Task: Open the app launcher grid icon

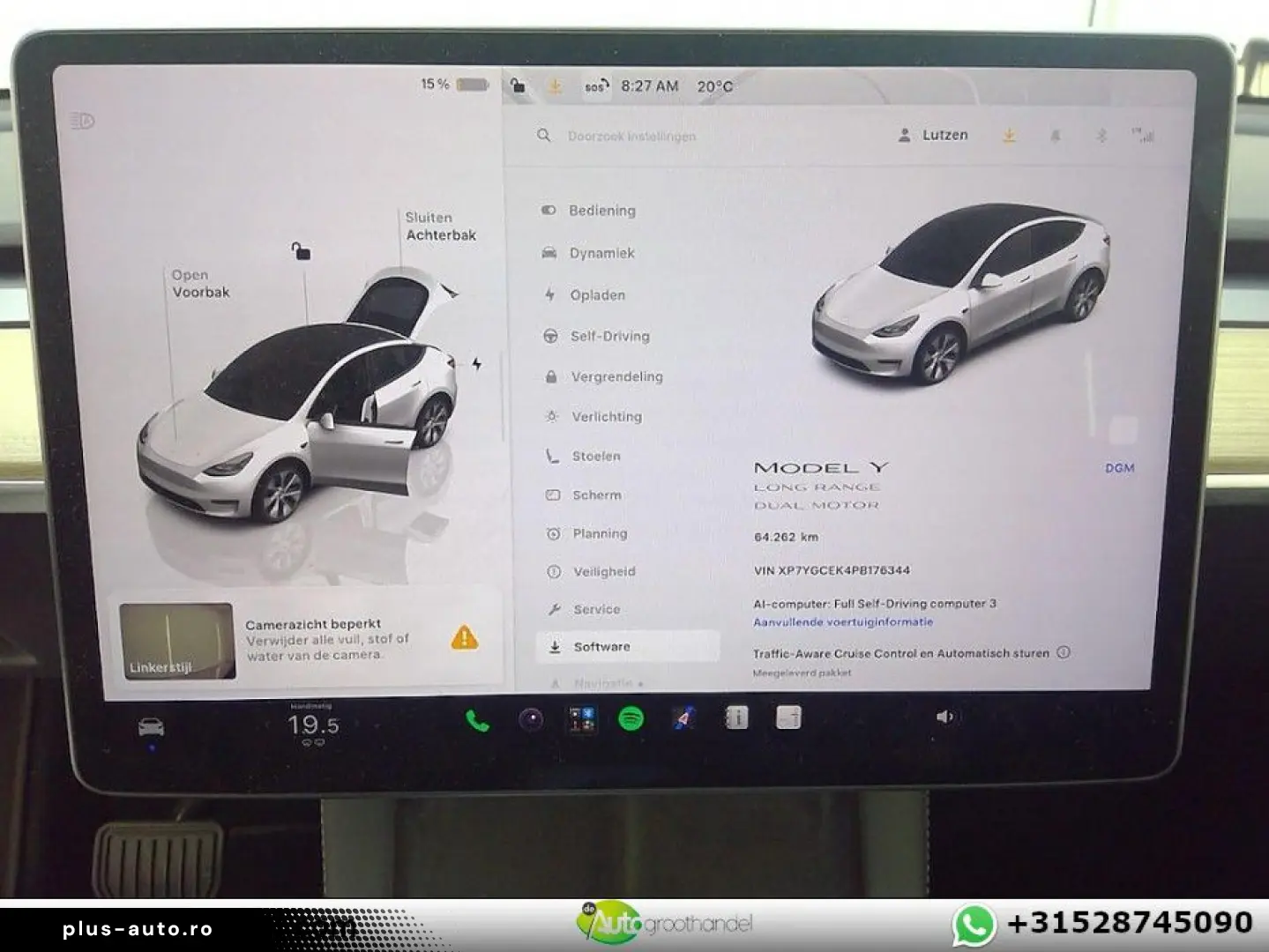Action: click(582, 719)
